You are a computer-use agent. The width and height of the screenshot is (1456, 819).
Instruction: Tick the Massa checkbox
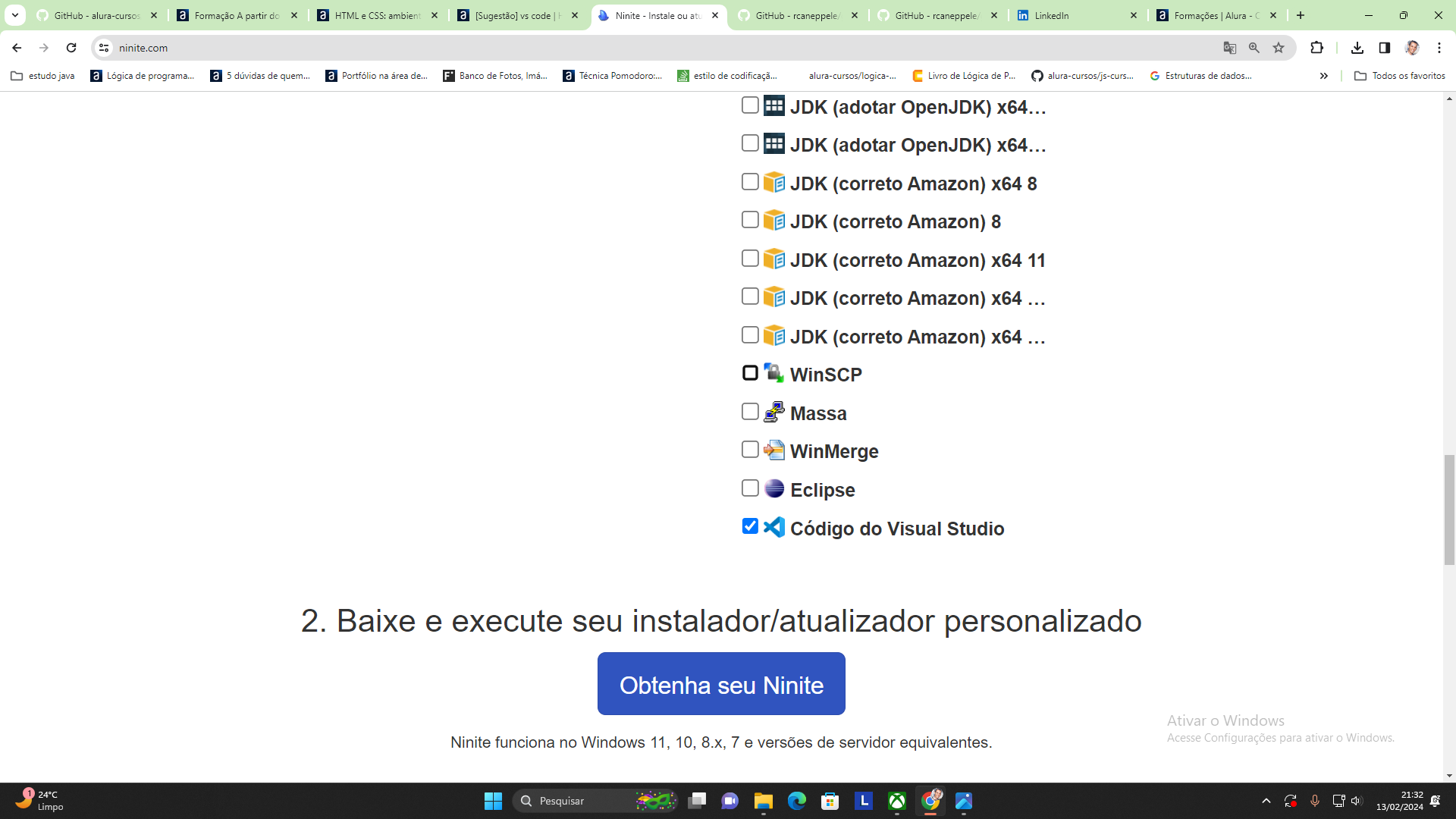coord(750,412)
